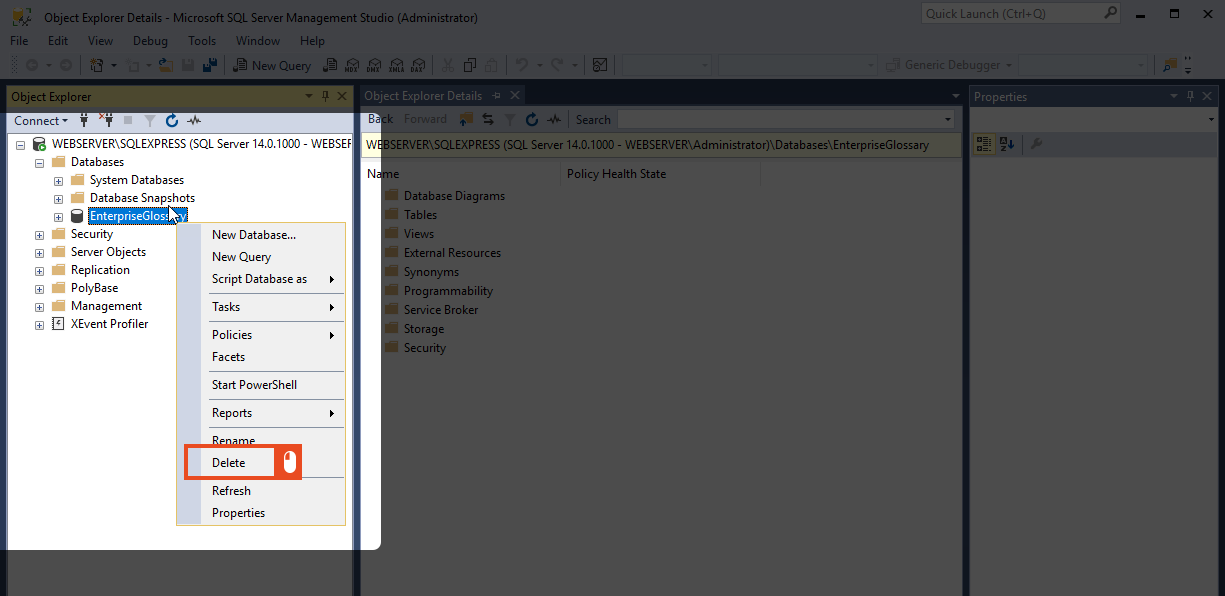The height and width of the screenshot is (596, 1225).
Task: Sort properties alphabetically
Action: point(1007,144)
